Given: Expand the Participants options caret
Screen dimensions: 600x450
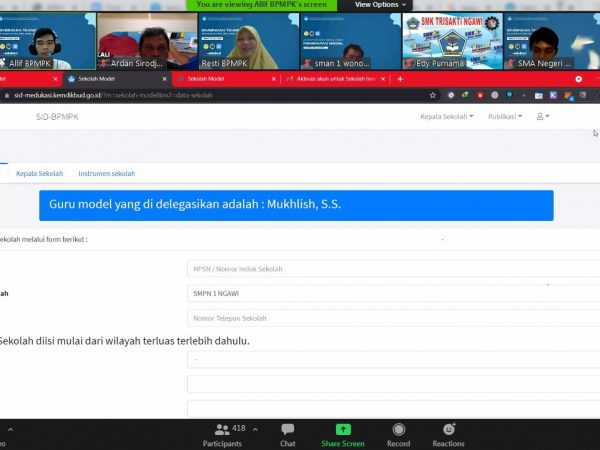Looking at the screenshot, I should [255, 429].
